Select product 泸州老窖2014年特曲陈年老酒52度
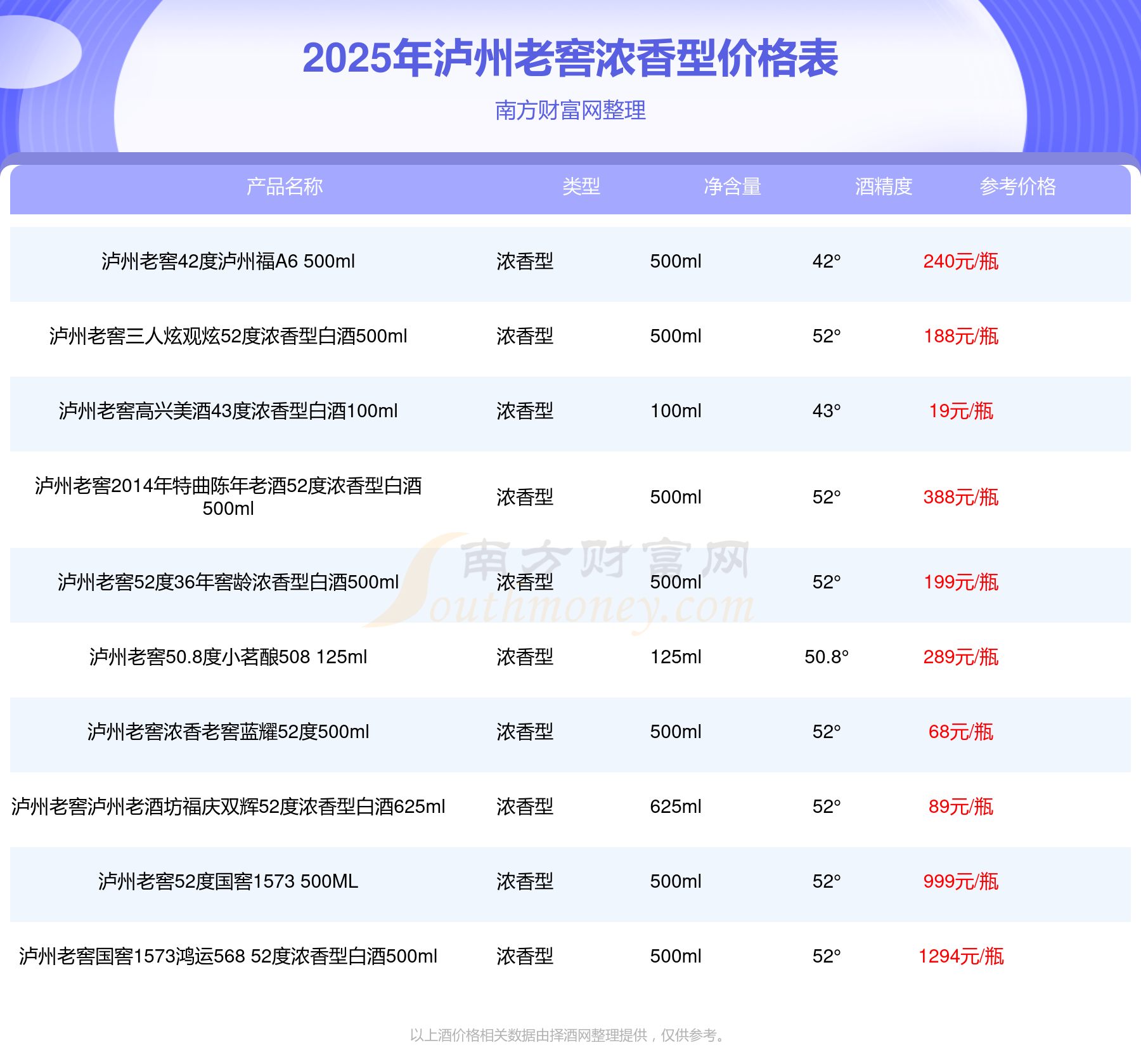 228,496
